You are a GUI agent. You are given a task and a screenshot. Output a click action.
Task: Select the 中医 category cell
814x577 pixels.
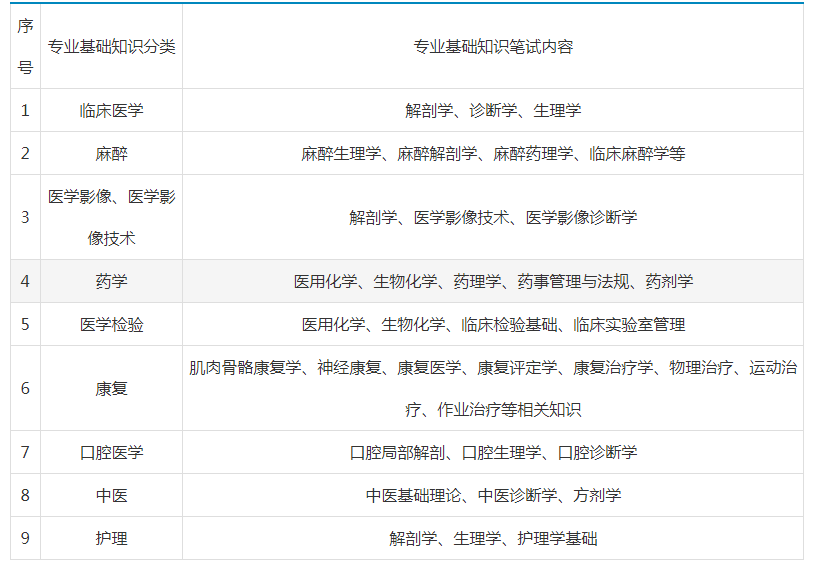(x=111, y=495)
